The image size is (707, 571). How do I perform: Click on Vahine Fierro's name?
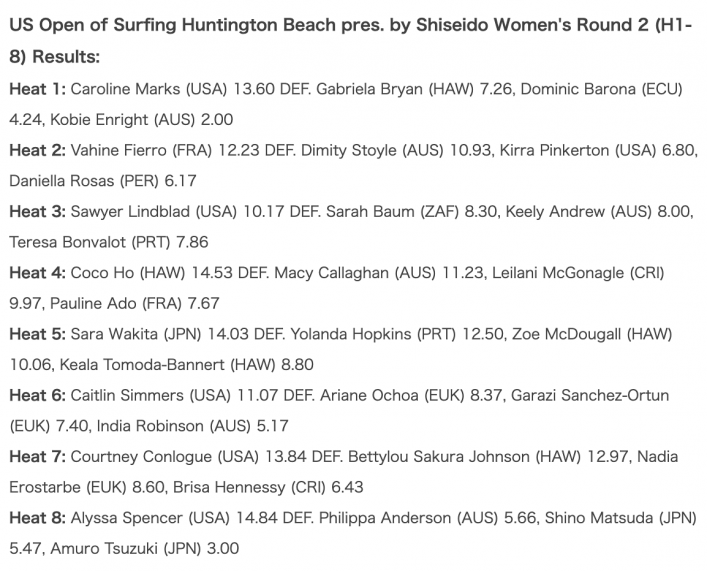pyautogui.click(x=119, y=150)
